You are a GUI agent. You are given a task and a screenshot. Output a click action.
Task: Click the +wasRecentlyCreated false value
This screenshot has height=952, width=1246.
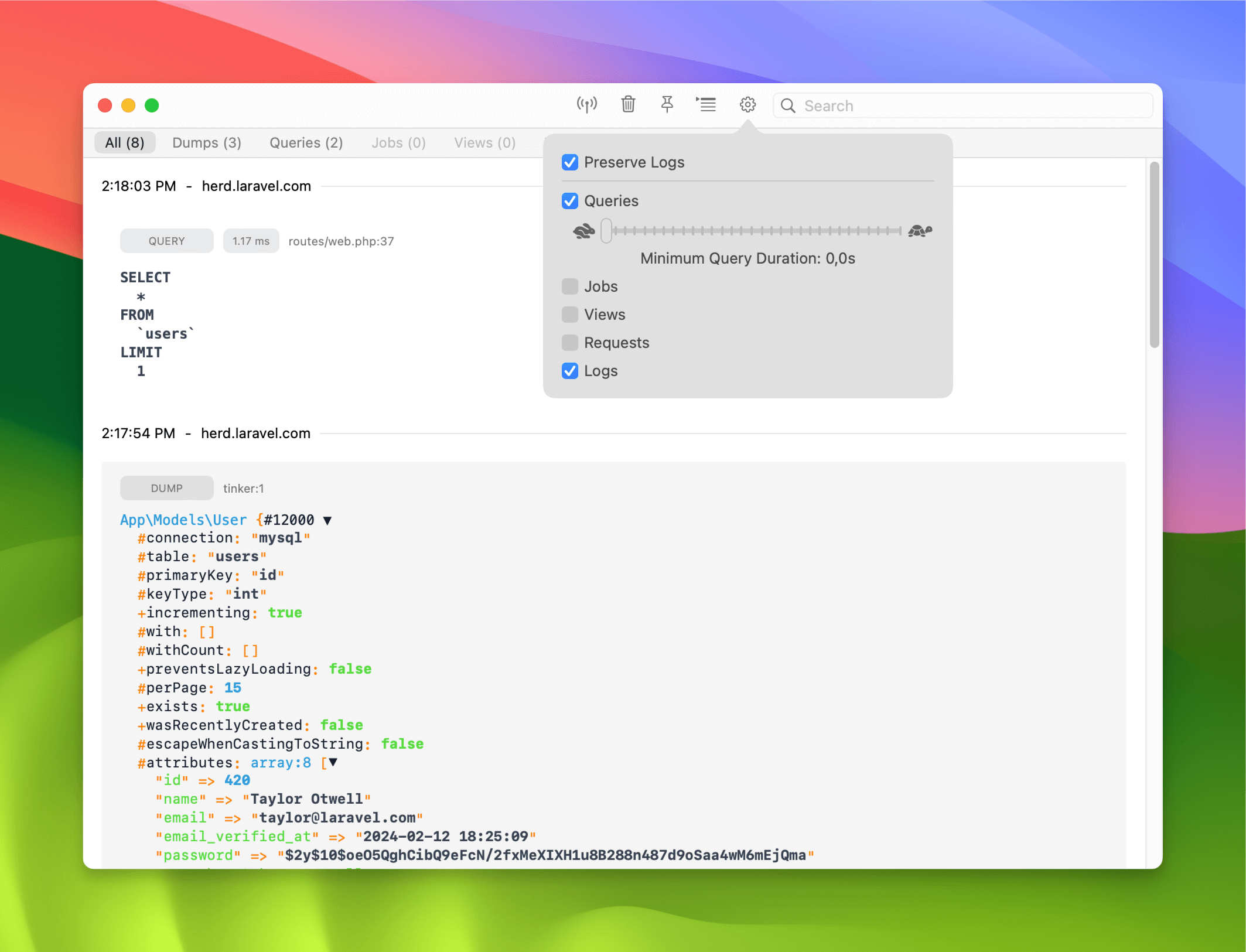342,725
